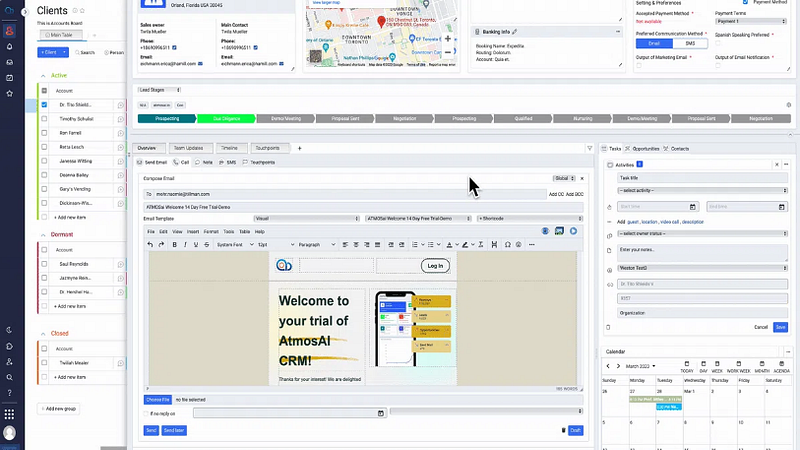
Task: Open the Lead Stages dropdown
Action: (x=159, y=90)
